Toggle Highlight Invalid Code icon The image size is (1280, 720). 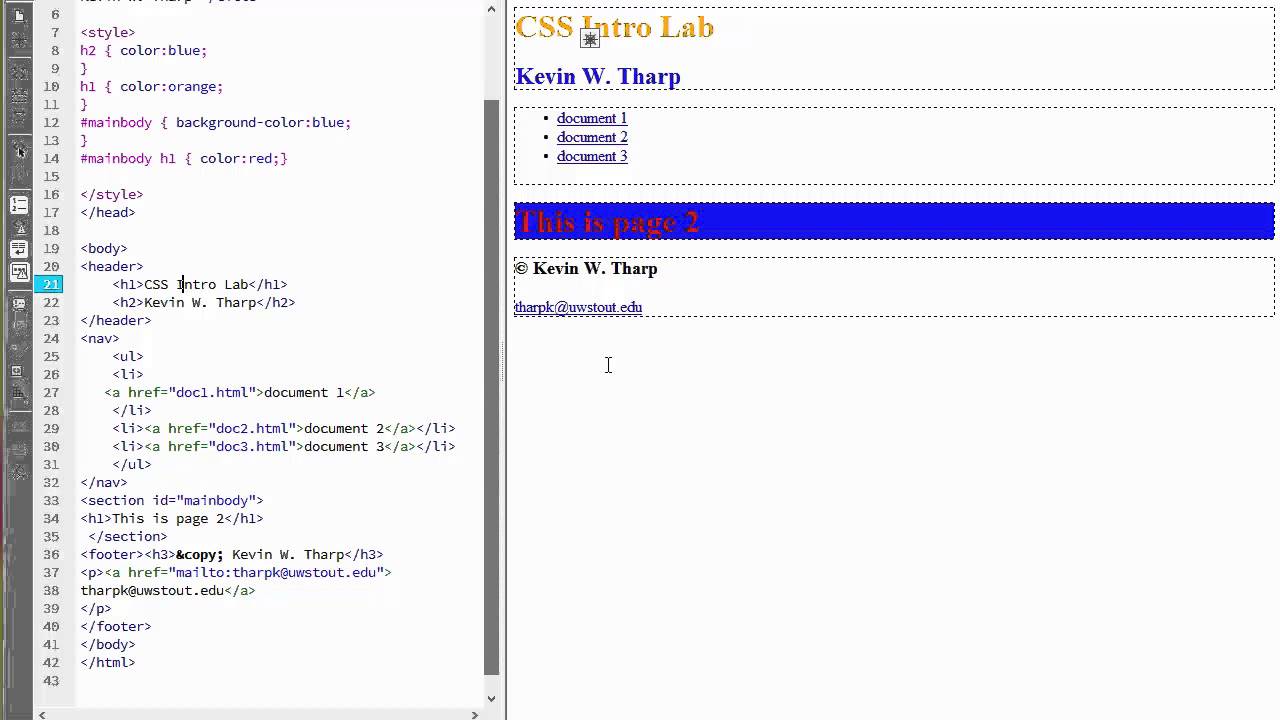click(x=19, y=228)
